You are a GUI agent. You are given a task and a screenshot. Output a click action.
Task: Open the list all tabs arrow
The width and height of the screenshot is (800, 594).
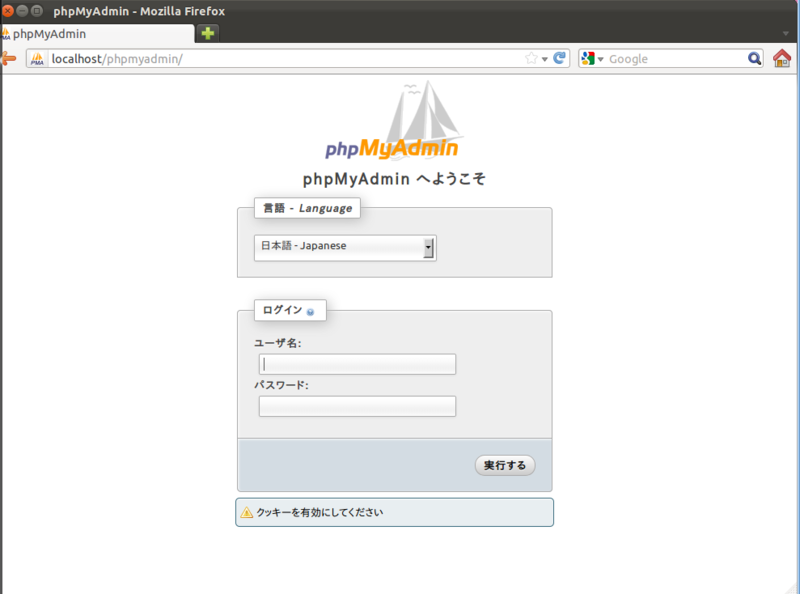click(x=786, y=34)
